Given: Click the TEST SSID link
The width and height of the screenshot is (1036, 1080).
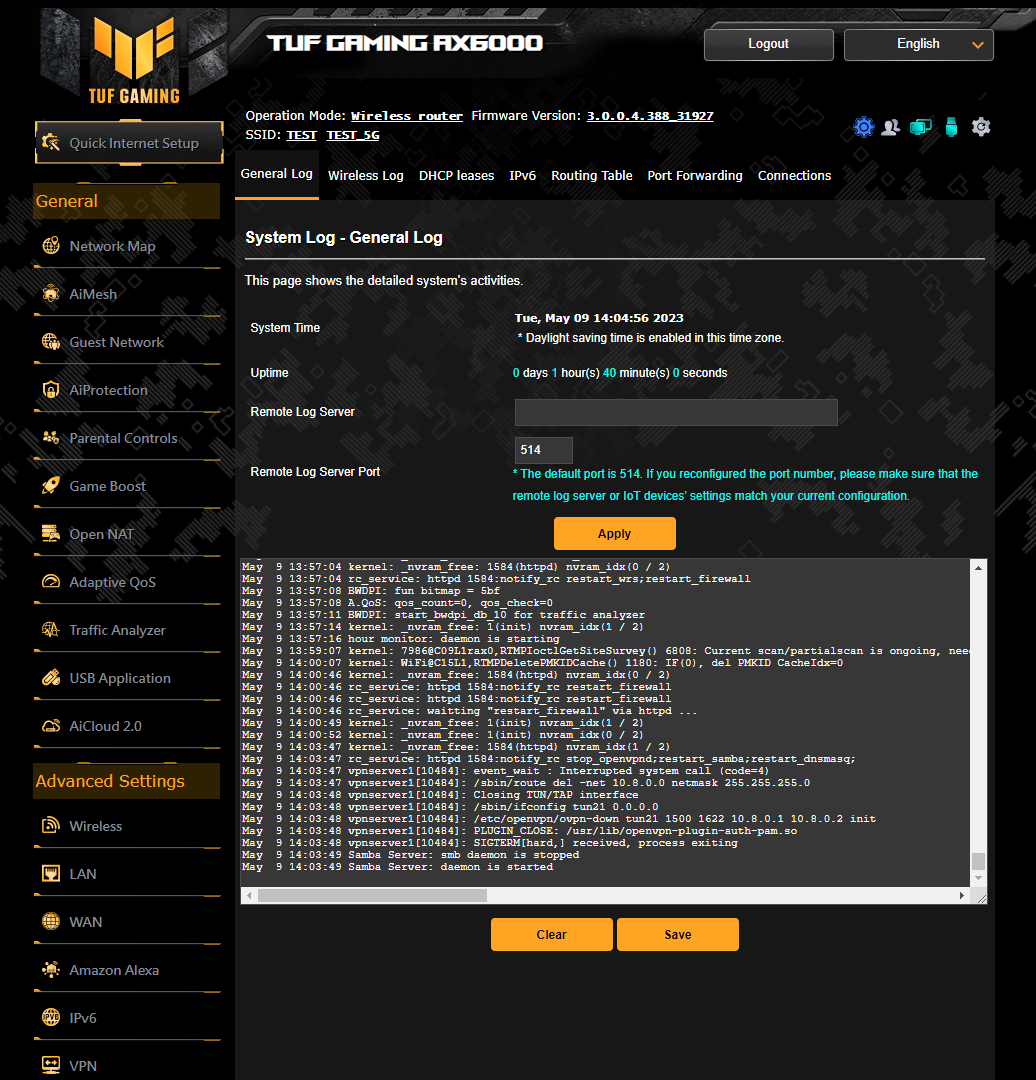Looking at the screenshot, I should tap(301, 135).
